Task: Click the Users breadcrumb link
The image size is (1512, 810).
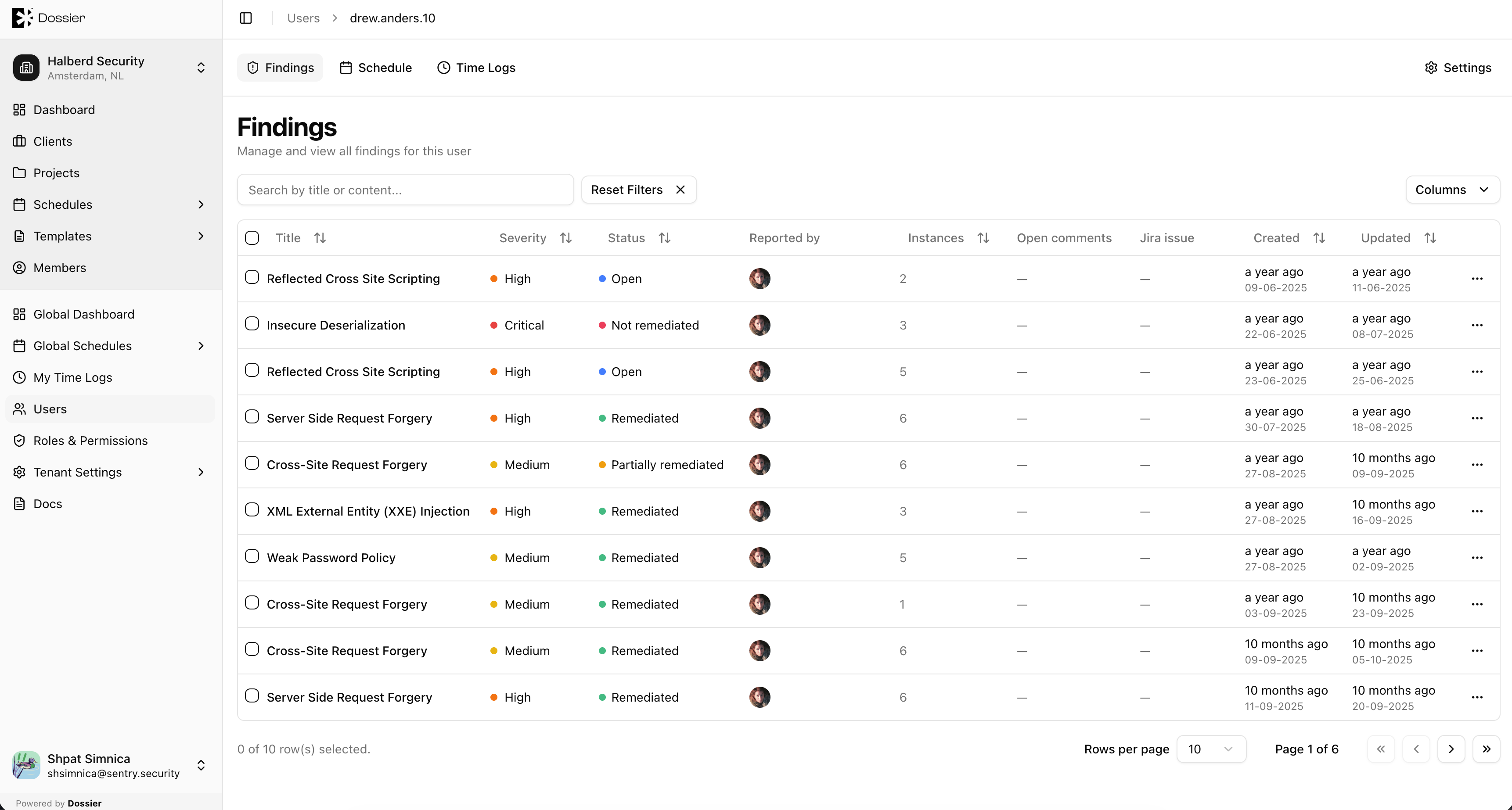Action: click(303, 18)
